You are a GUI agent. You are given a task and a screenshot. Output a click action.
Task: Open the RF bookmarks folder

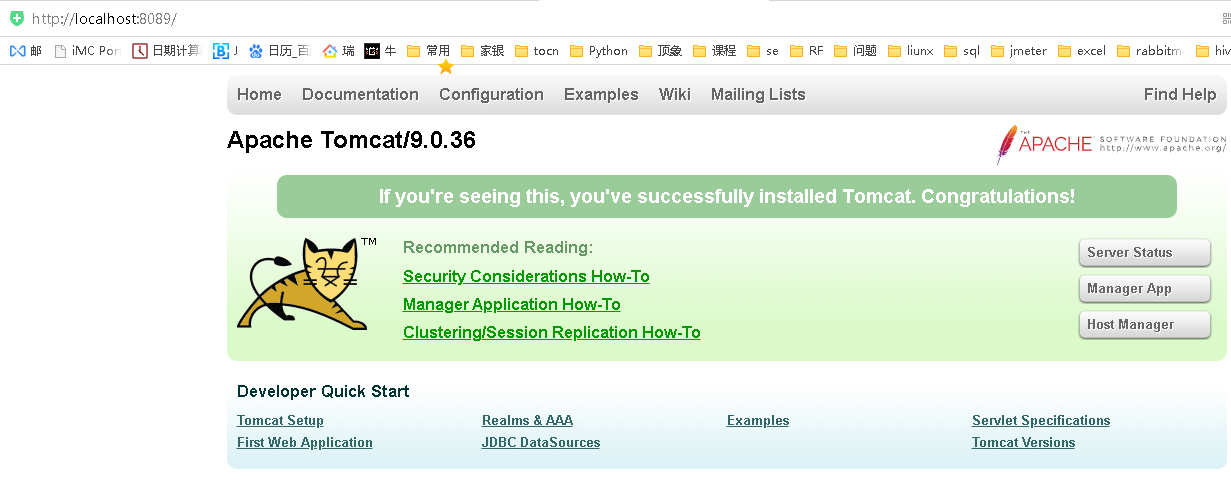tap(806, 51)
